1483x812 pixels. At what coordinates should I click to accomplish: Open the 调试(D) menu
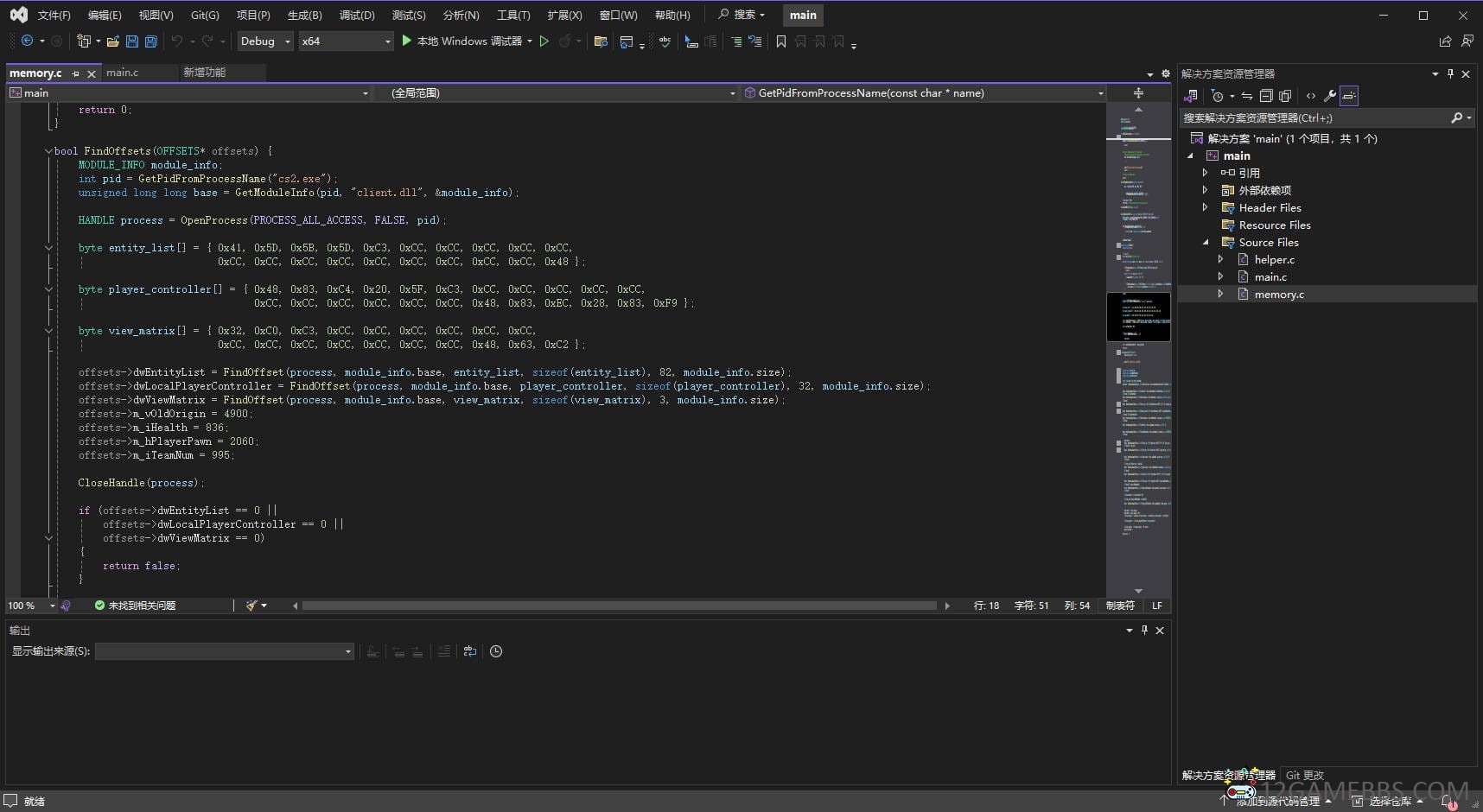tap(357, 15)
